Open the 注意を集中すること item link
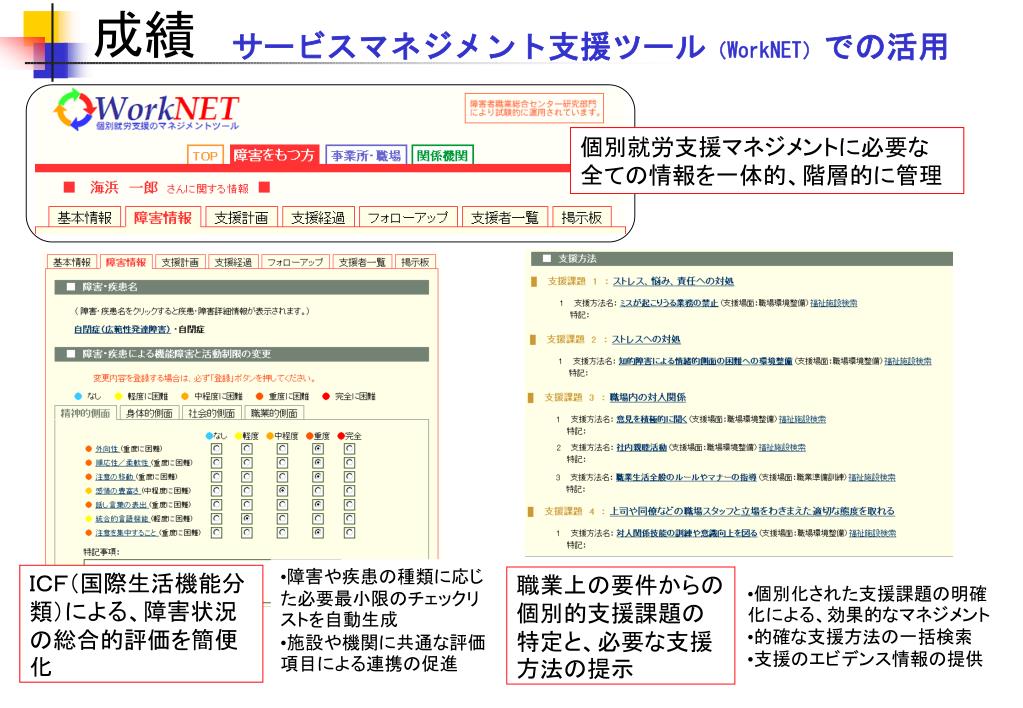Image resolution: width=1023 pixels, height=708 pixels. tap(126, 533)
